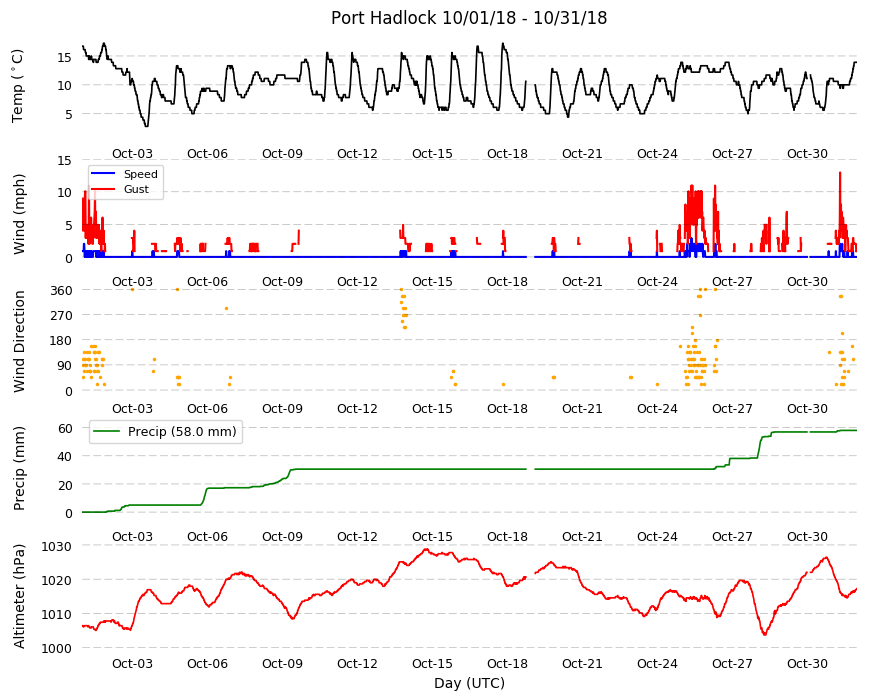870x700 pixels.
Task: Click the green Precip legend line
Action: click(107, 432)
